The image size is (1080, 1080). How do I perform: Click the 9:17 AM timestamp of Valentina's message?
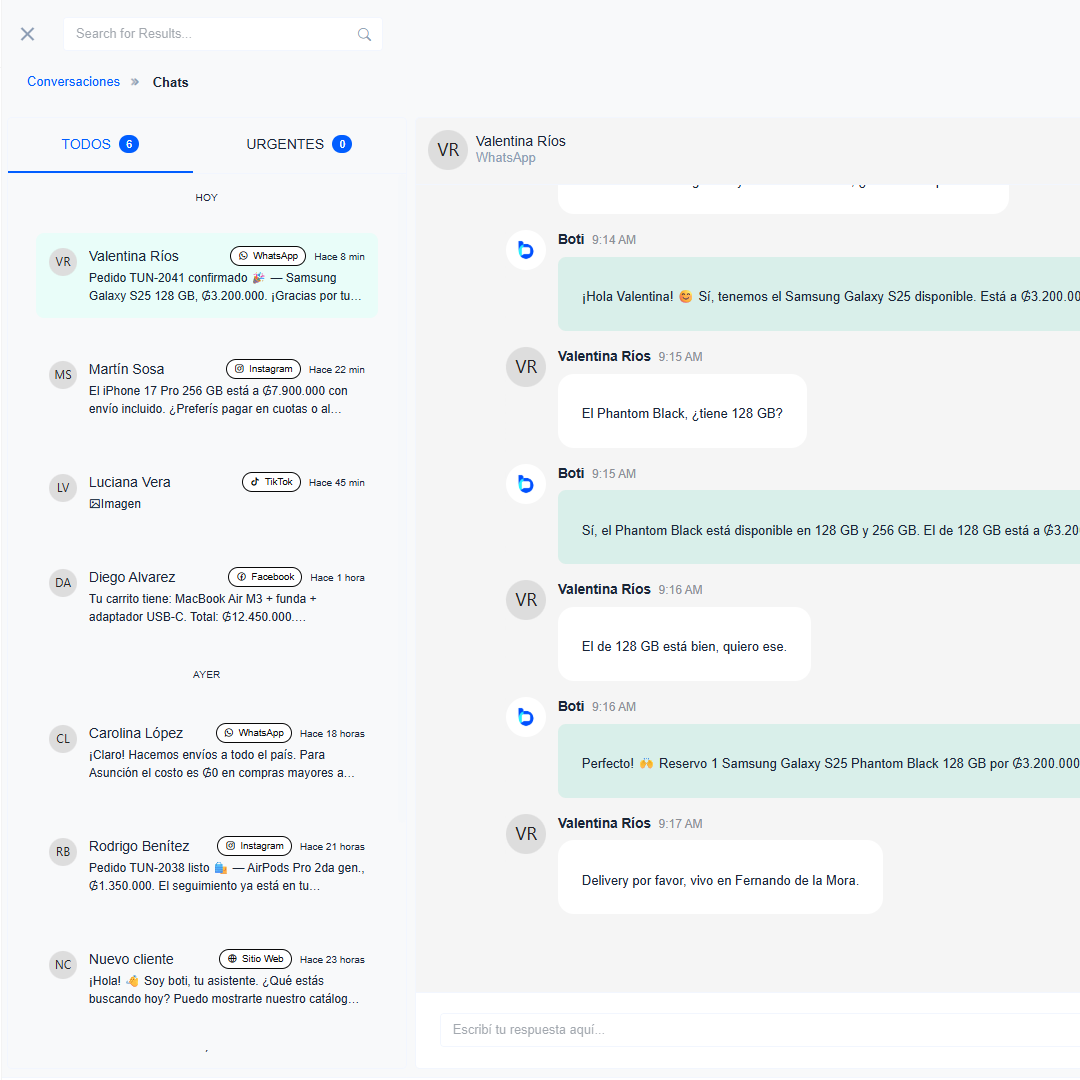tap(680, 824)
